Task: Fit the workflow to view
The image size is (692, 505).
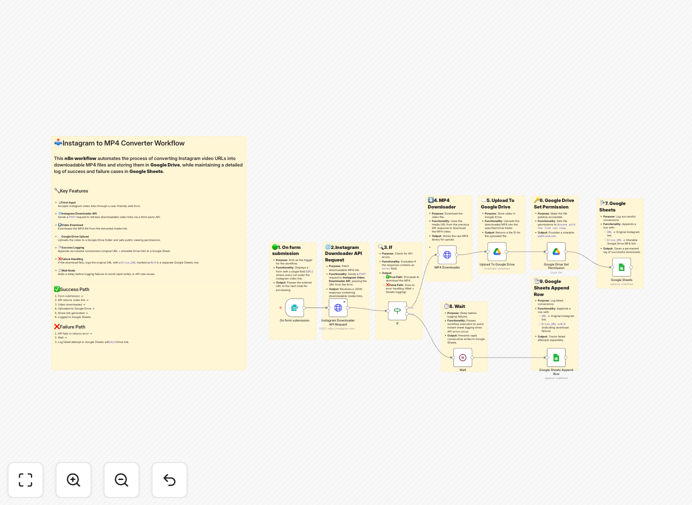Action: point(26,480)
